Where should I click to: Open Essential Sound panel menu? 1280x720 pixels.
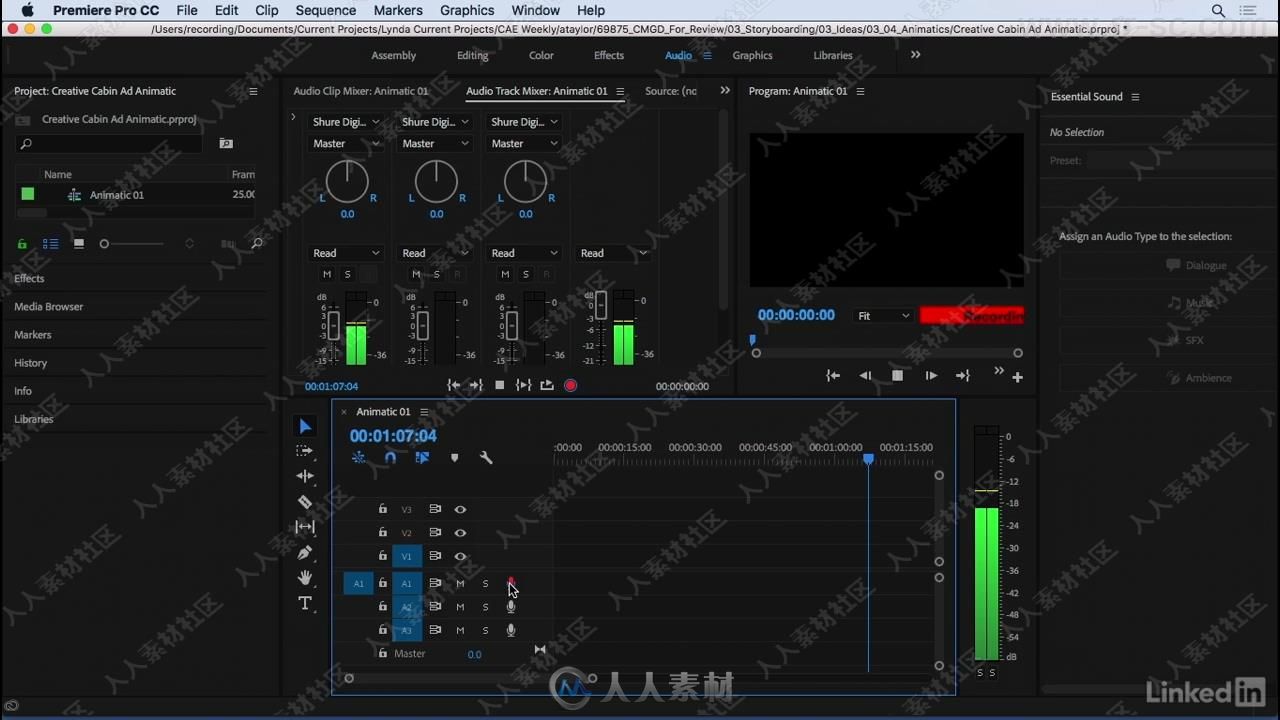click(1135, 97)
